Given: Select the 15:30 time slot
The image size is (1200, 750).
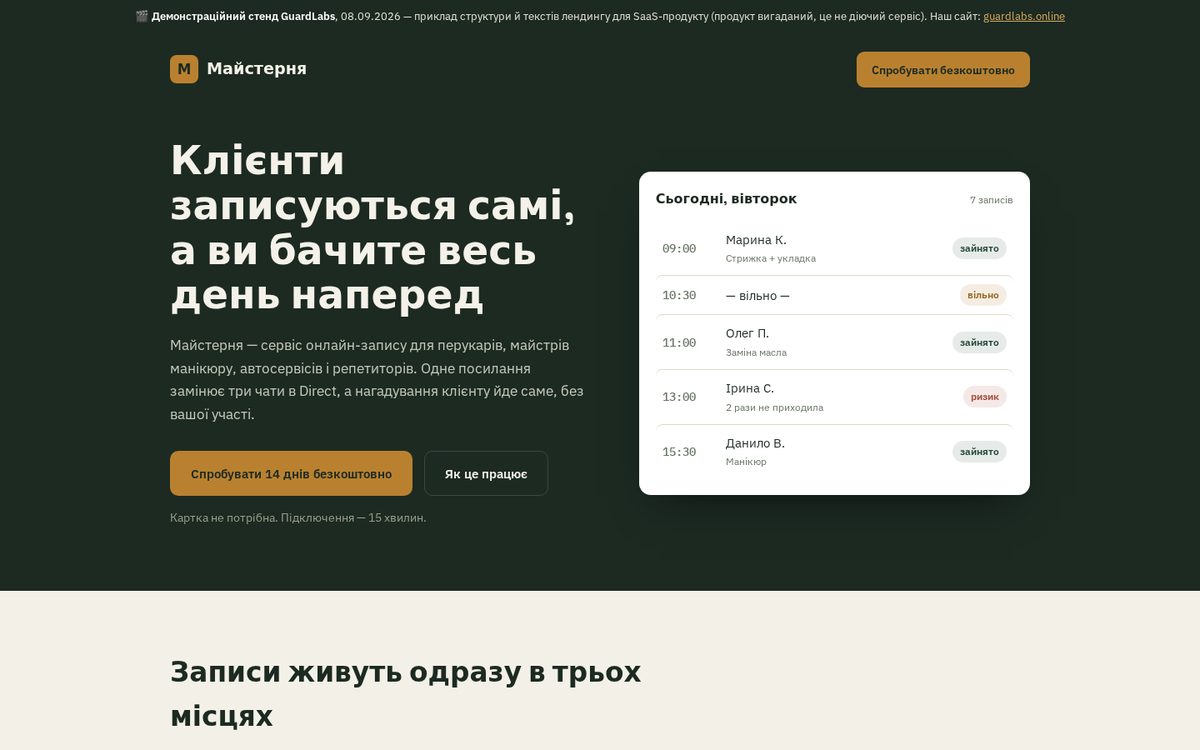Looking at the screenshot, I should pos(679,452).
